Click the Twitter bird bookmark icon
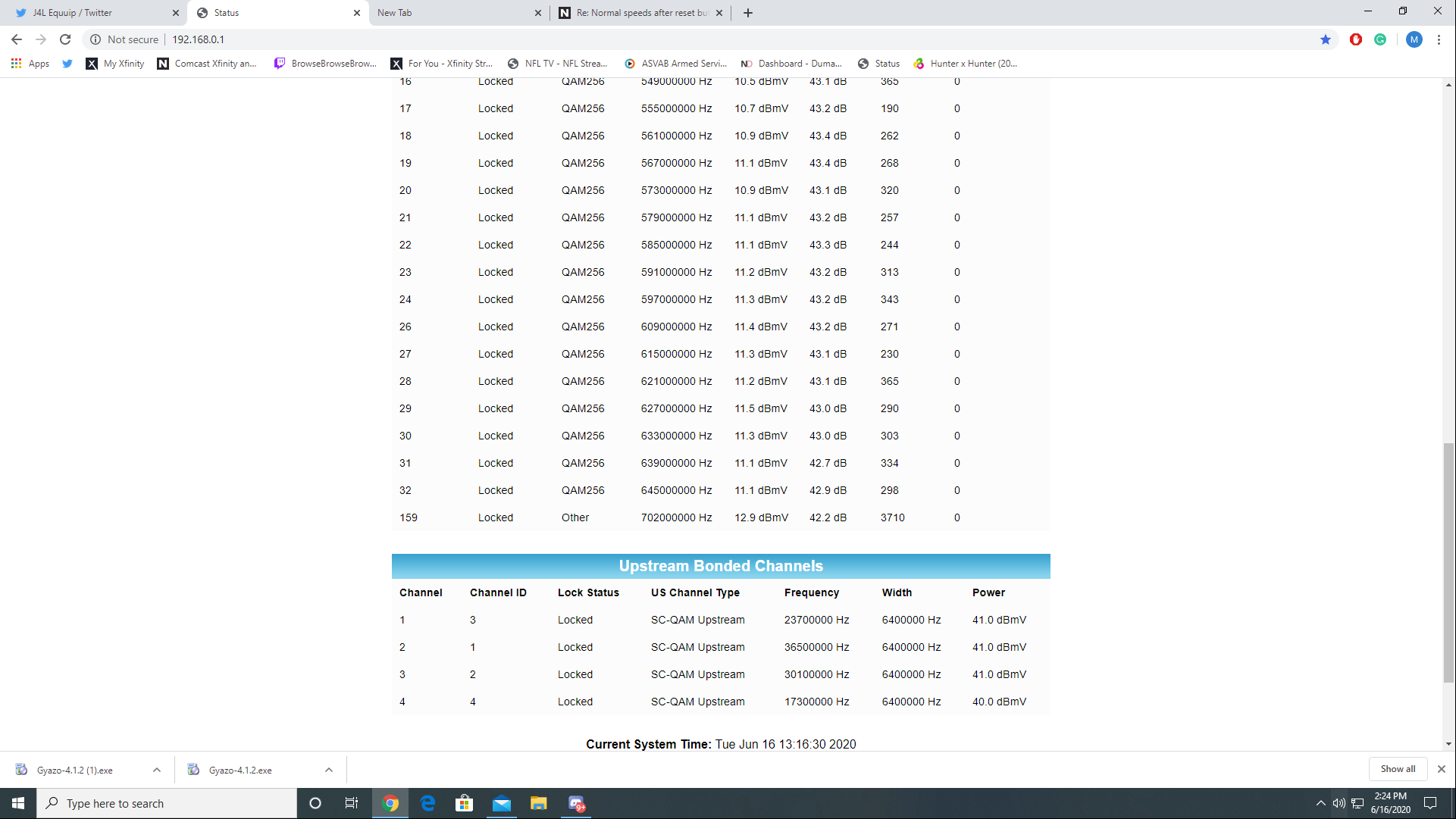The width and height of the screenshot is (1456, 819). tap(67, 64)
